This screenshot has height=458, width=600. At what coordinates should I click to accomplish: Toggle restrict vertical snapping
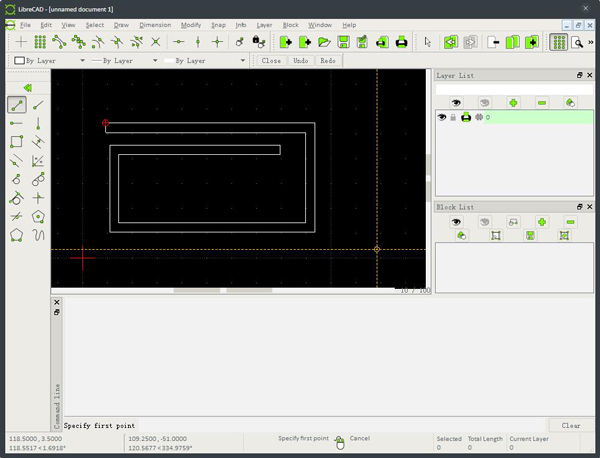pyautogui.click(x=198, y=42)
